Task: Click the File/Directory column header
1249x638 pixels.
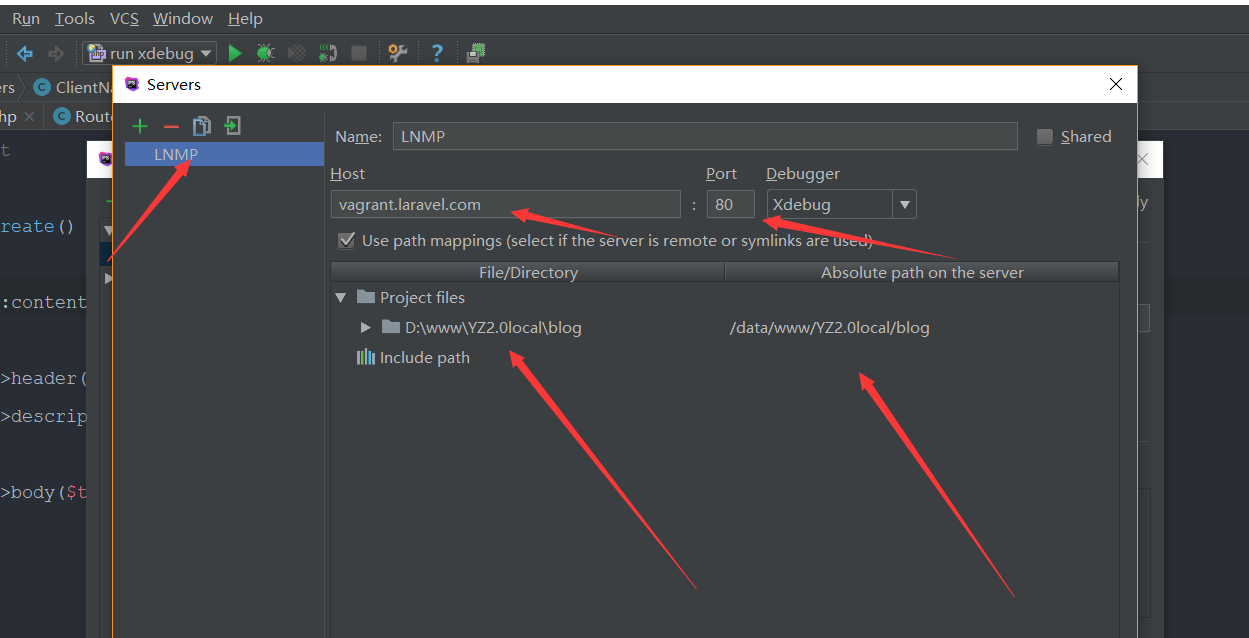Action: click(x=528, y=272)
